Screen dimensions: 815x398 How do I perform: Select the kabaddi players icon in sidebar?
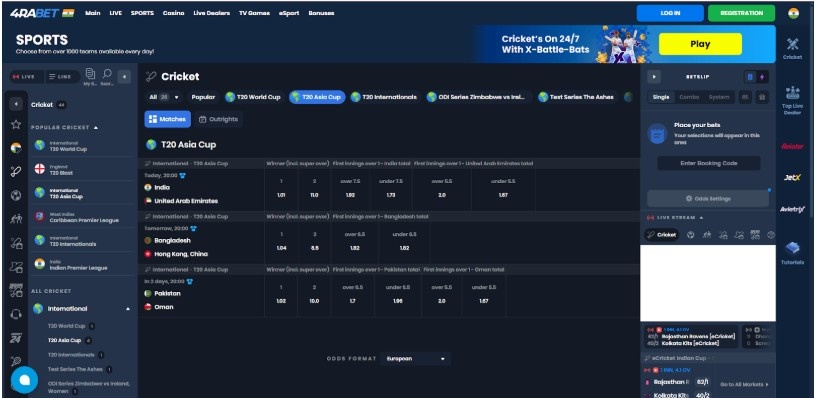point(16,219)
